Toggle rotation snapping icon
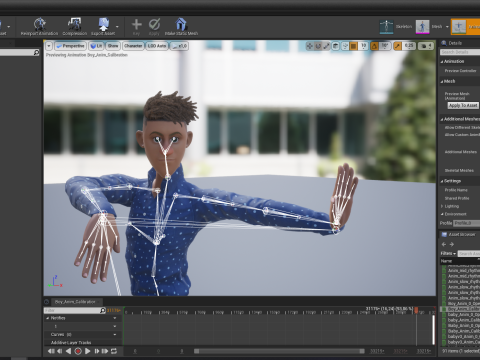The height and width of the screenshot is (360, 480). pyautogui.click(x=374, y=46)
